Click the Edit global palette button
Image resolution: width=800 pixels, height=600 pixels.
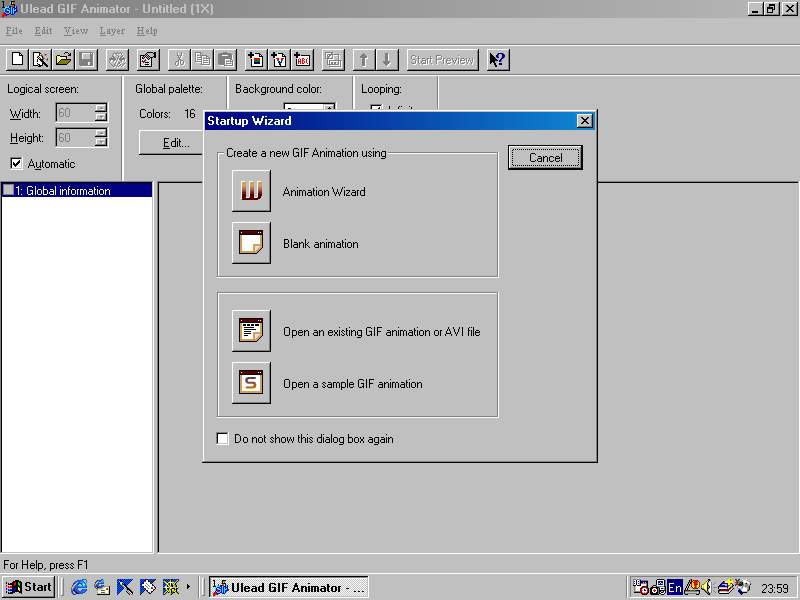coord(176,143)
